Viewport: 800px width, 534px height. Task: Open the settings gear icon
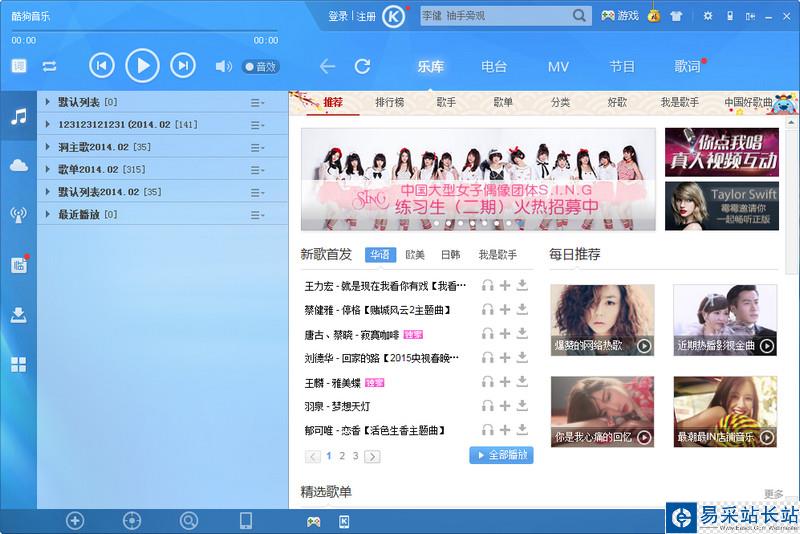coord(708,16)
